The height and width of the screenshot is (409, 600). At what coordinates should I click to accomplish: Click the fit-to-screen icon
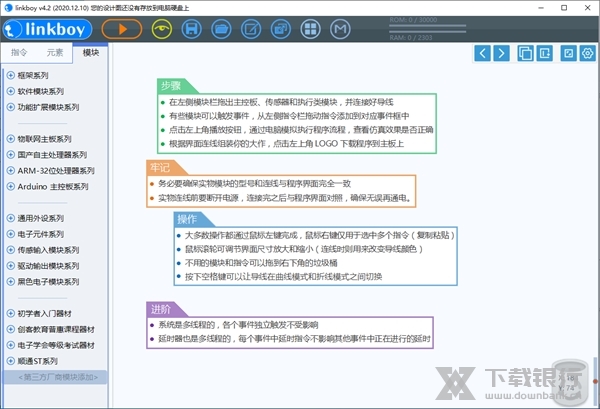[568, 53]
